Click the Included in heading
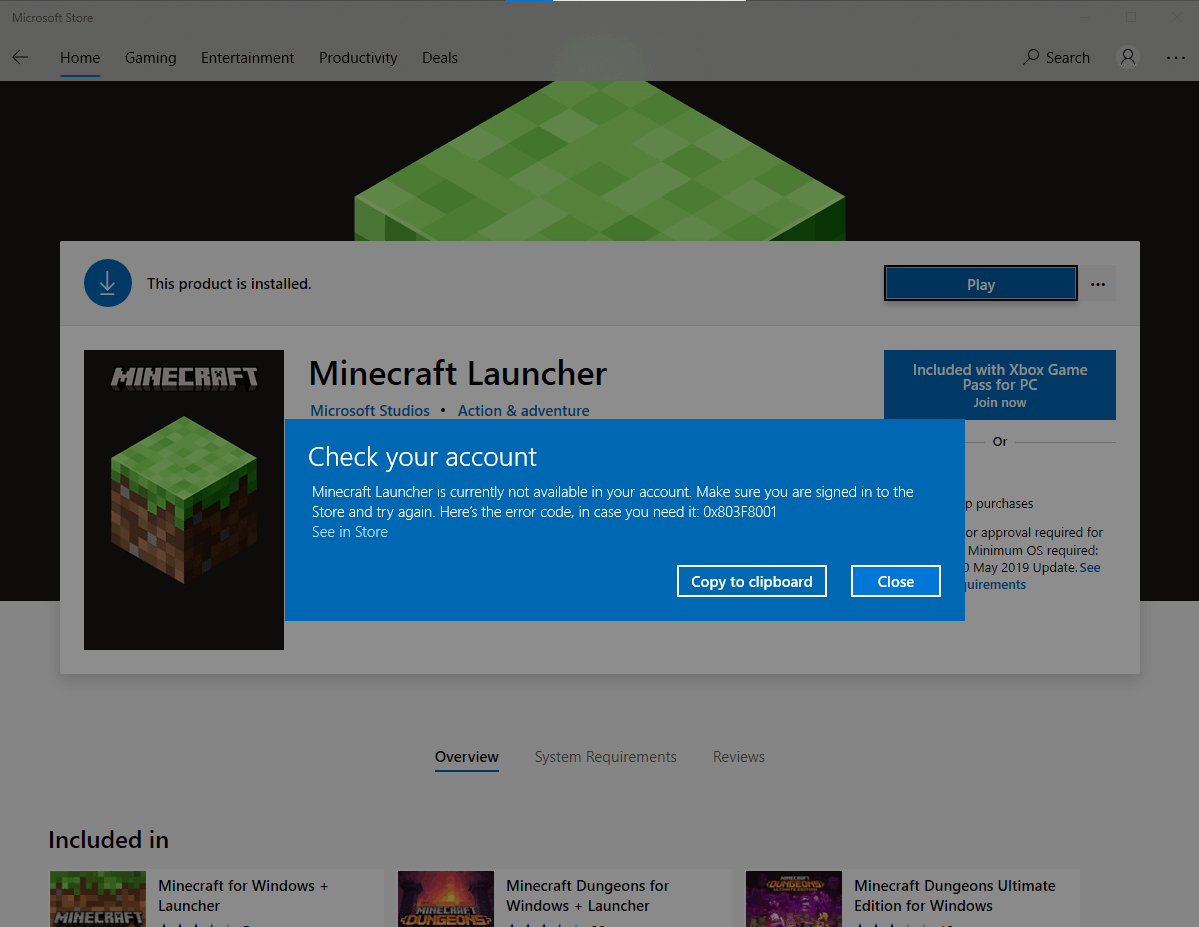 click(109, 840)
